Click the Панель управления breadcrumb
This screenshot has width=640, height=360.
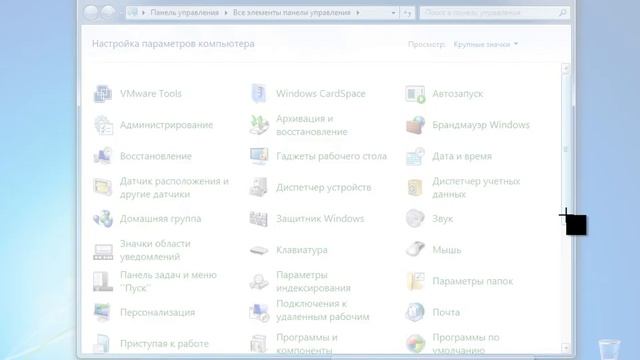[184, 13]
